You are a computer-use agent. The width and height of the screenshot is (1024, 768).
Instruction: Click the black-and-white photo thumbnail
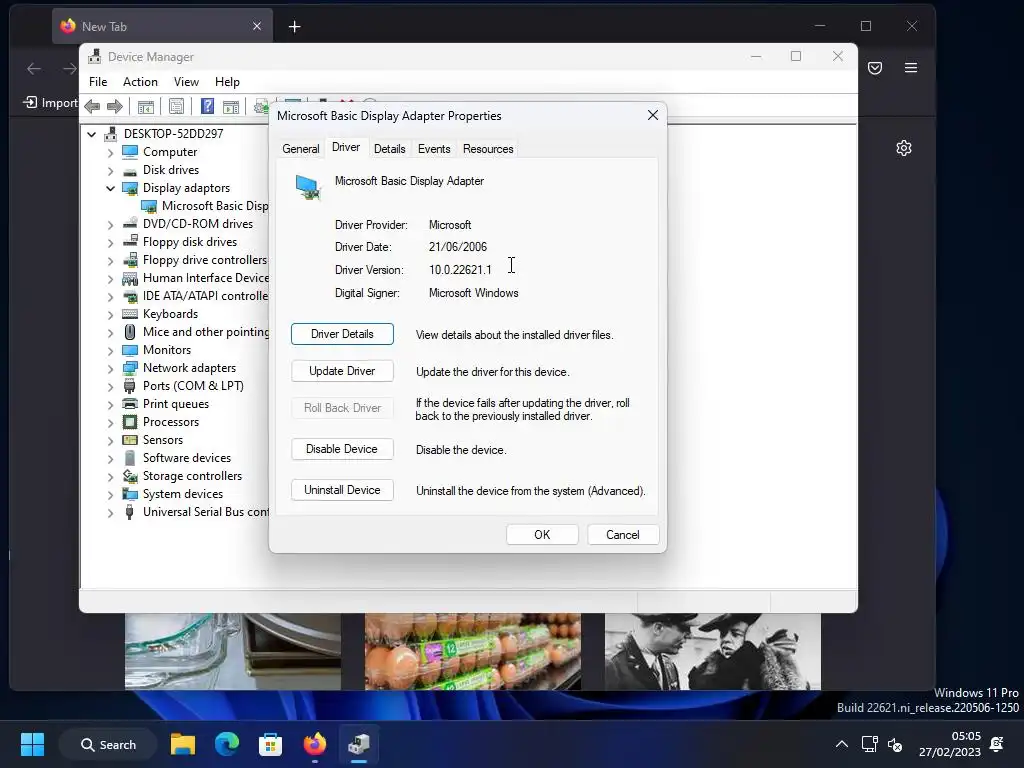pos(712,651)
